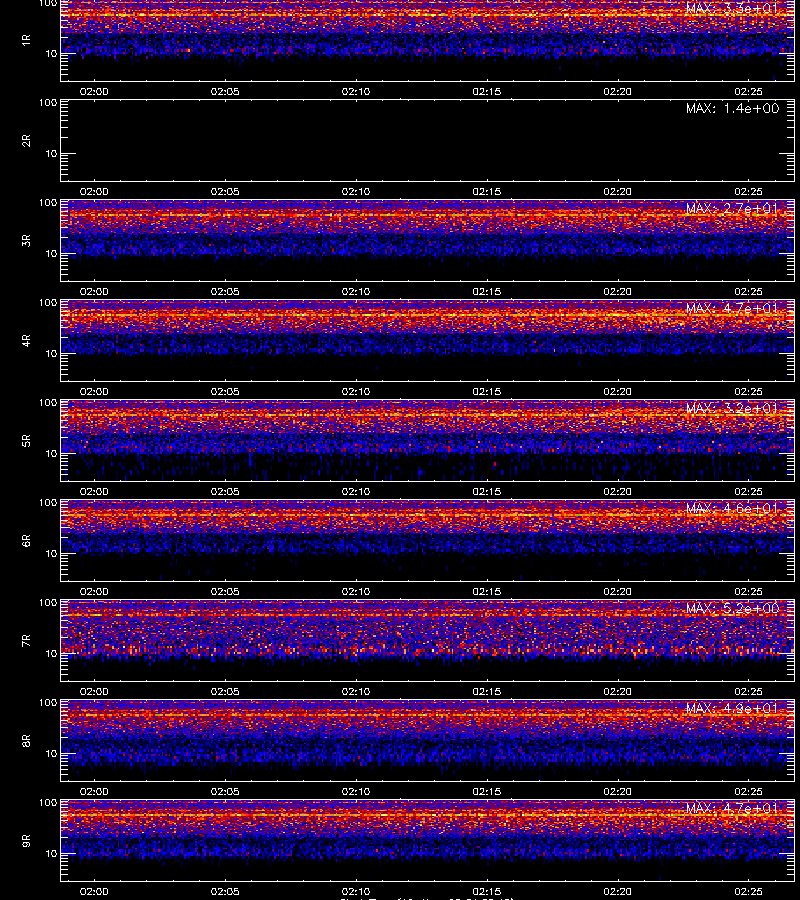
Task: Click the 6R panel axis label
Action: pyautogui.click(x=26, y=540)
